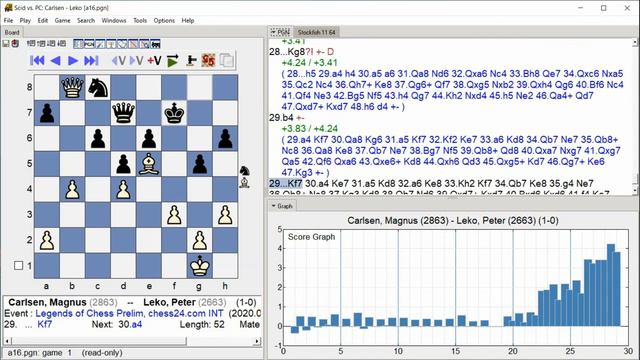Open the Search menu

(x=86, y=20)
